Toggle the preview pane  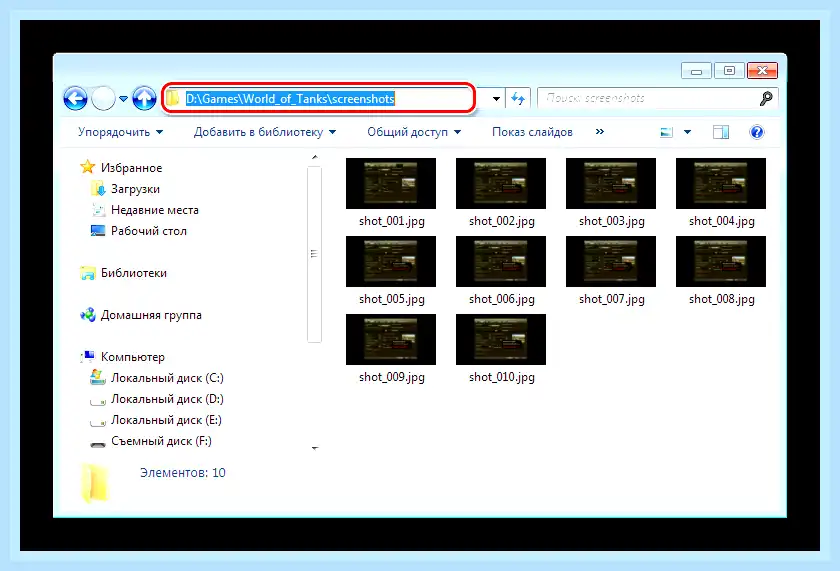point(721,132)
